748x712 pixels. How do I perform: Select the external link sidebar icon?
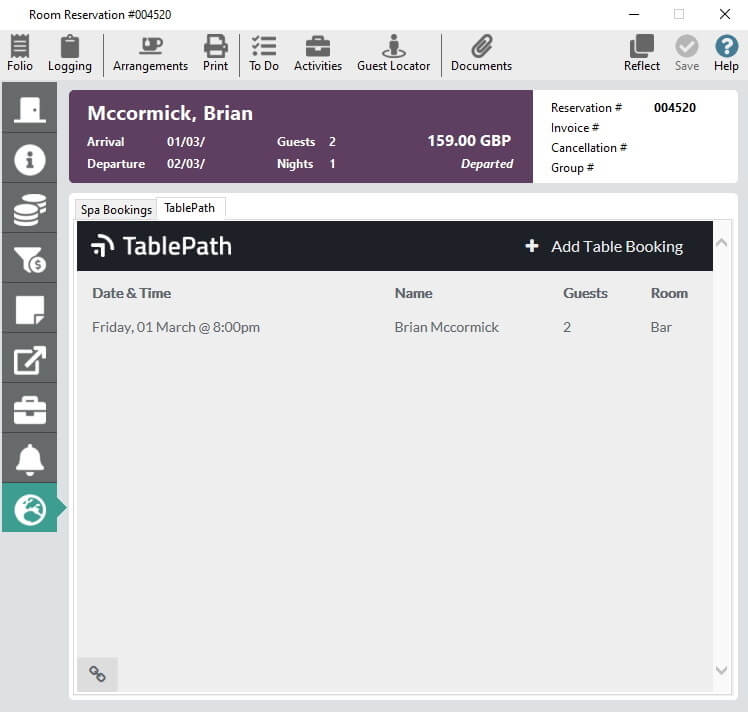click(30, 359)
